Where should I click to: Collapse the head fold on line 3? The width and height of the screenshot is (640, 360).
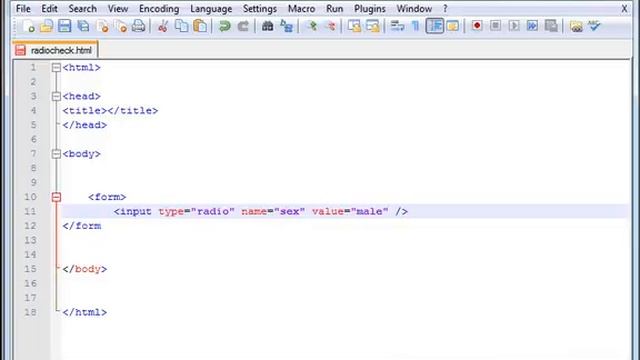(x=56, y=96)
